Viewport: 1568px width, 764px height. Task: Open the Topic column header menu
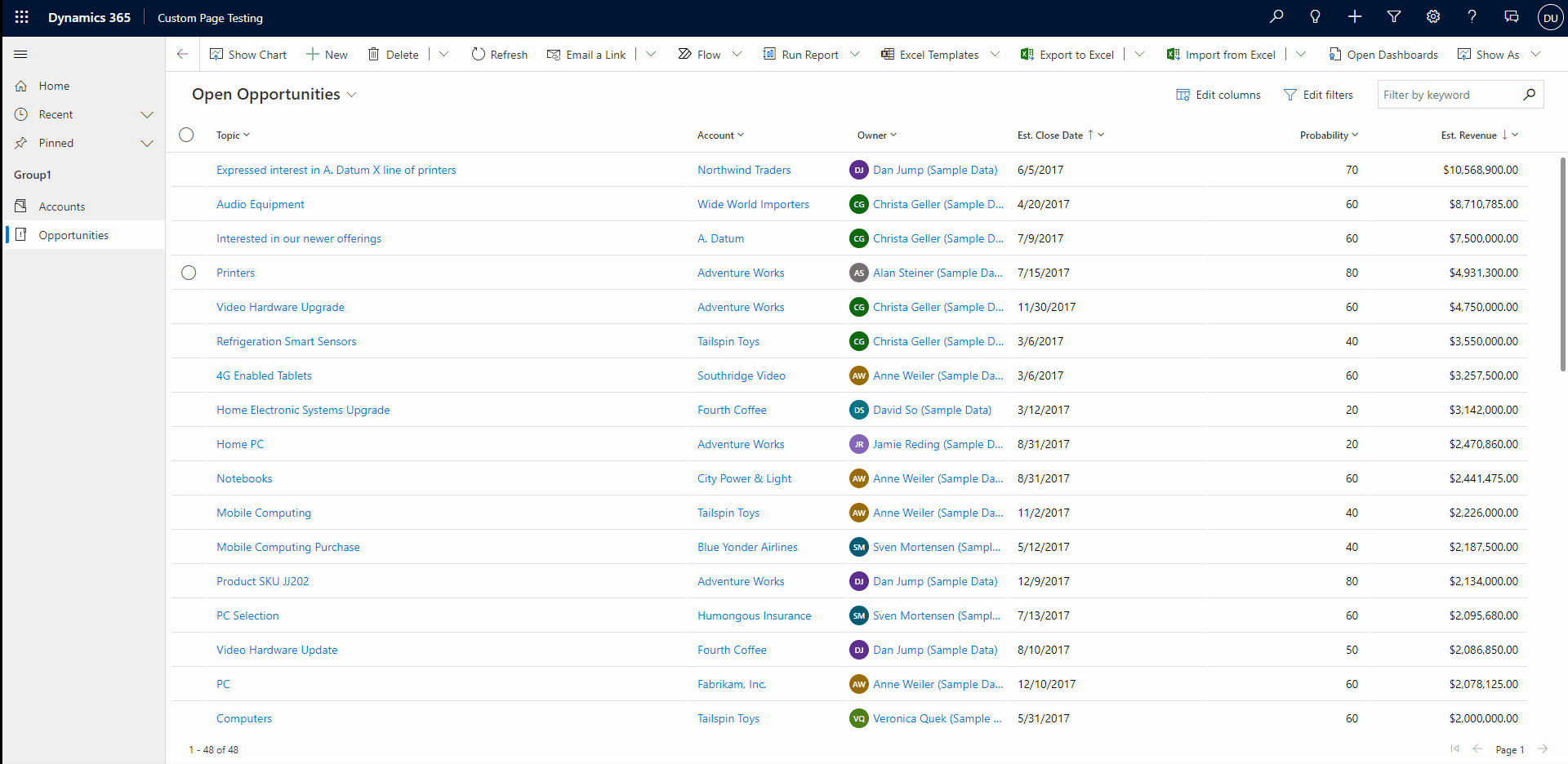pyautogui.click(x=233, y=135)
